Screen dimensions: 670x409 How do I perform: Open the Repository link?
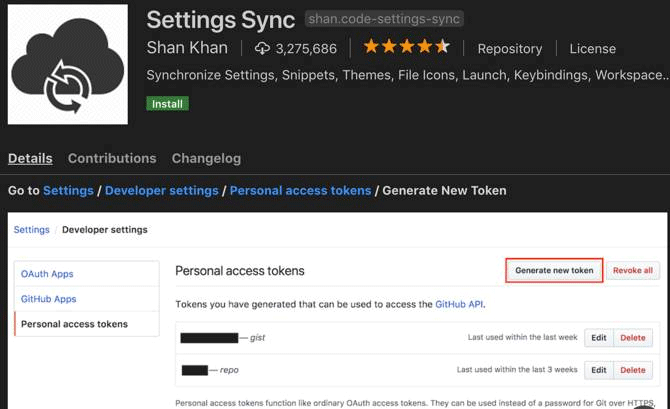coord(509,49)
